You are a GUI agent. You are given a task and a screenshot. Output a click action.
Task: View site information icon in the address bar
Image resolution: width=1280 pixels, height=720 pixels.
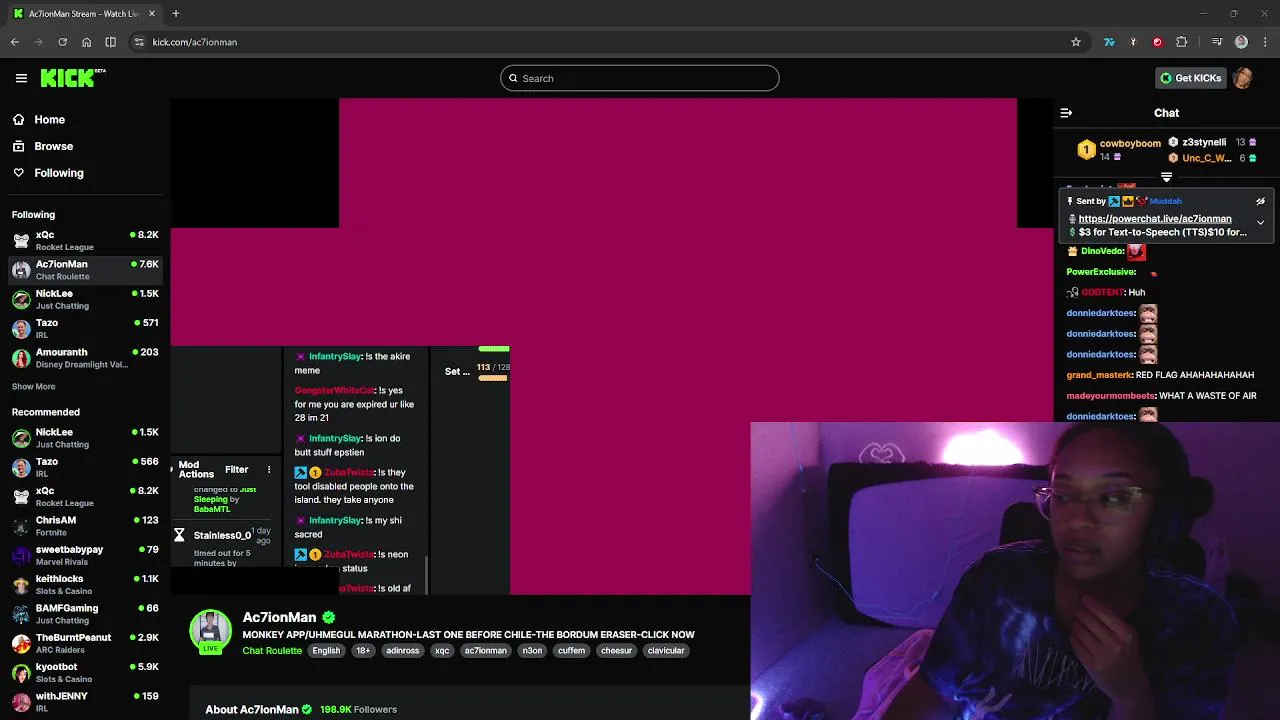(x=139, y=42)
